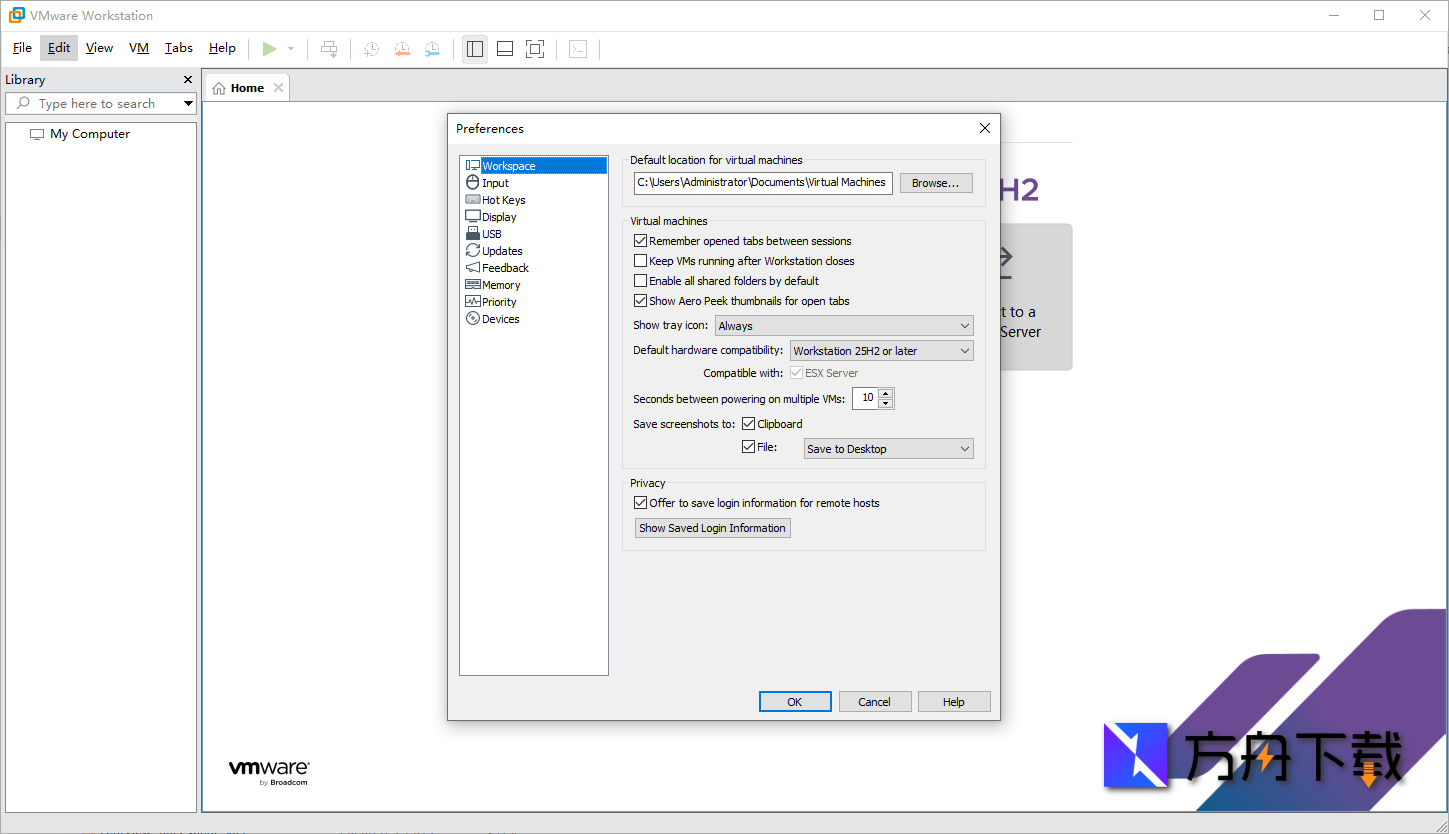Open the Show tray icon dropdown
The height and width of the screenshot is (834, 1449).
coord(843,325)
